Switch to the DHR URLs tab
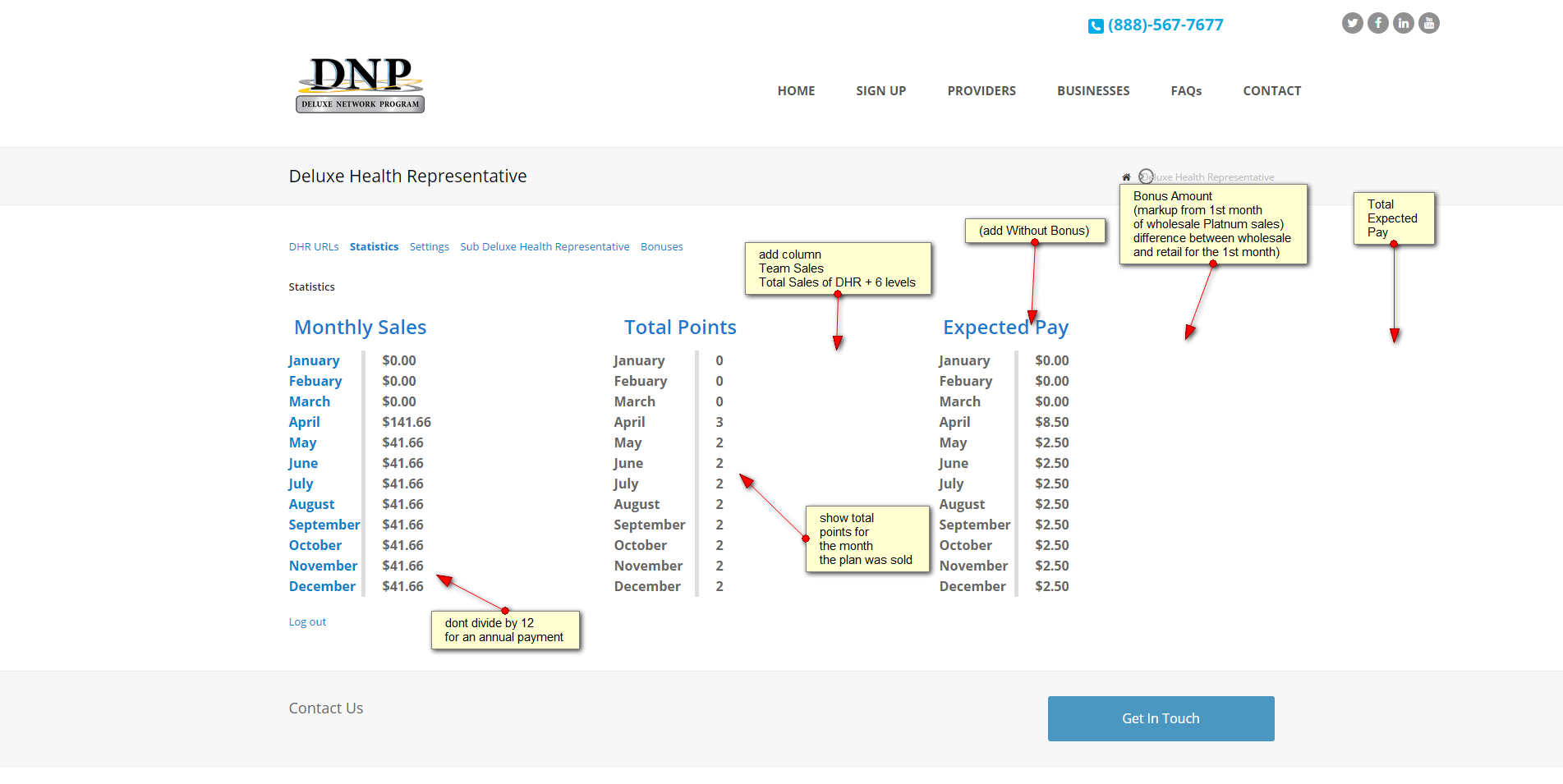The height and width of the screenshot is (784, 1563). pos(314,247)
